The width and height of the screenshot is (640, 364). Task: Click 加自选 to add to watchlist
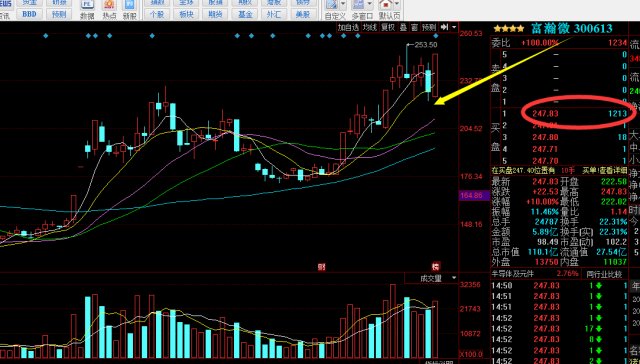(x=348, y=27)
